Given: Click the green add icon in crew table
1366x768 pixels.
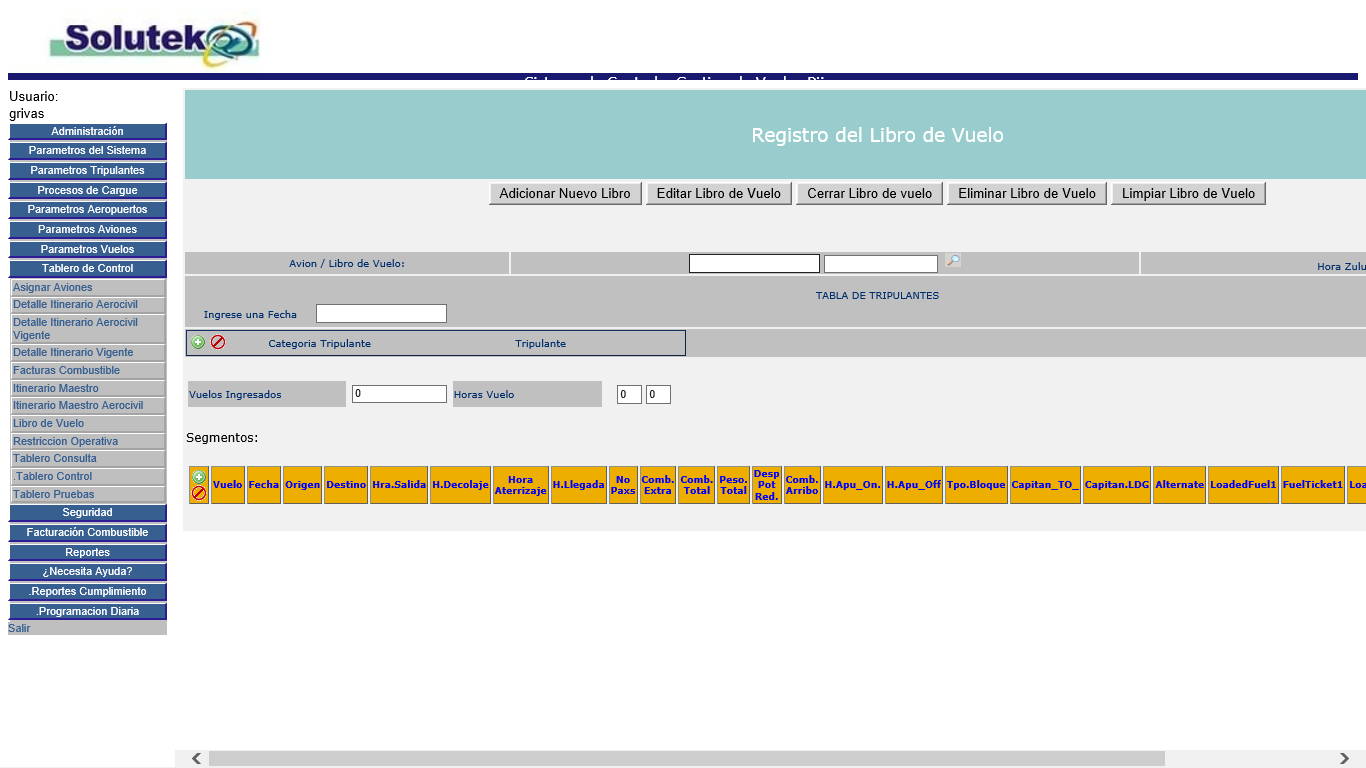Looking at the screenshot, I should point(198,342).
